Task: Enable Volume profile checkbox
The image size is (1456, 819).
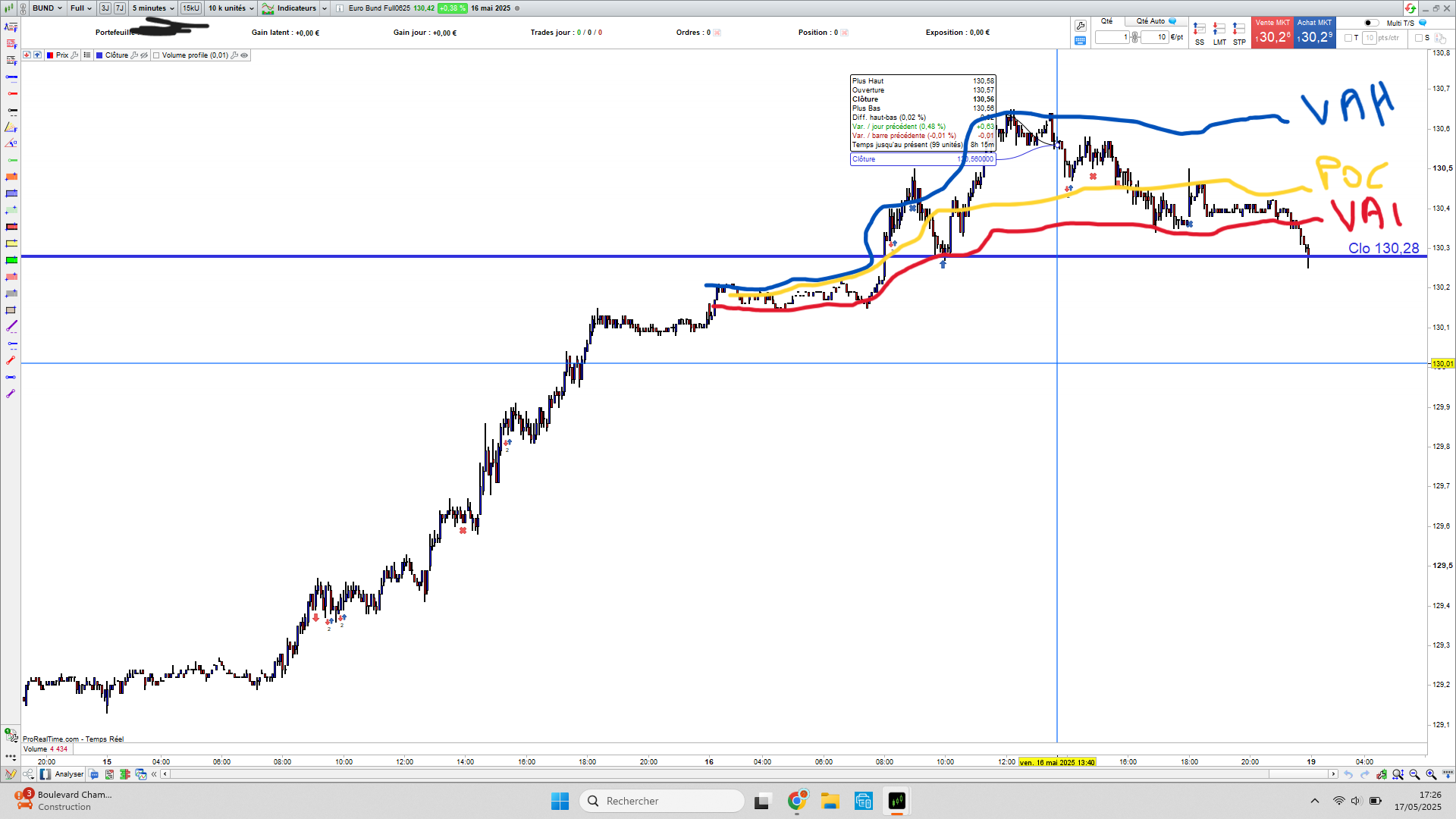Action: [156, 55]
